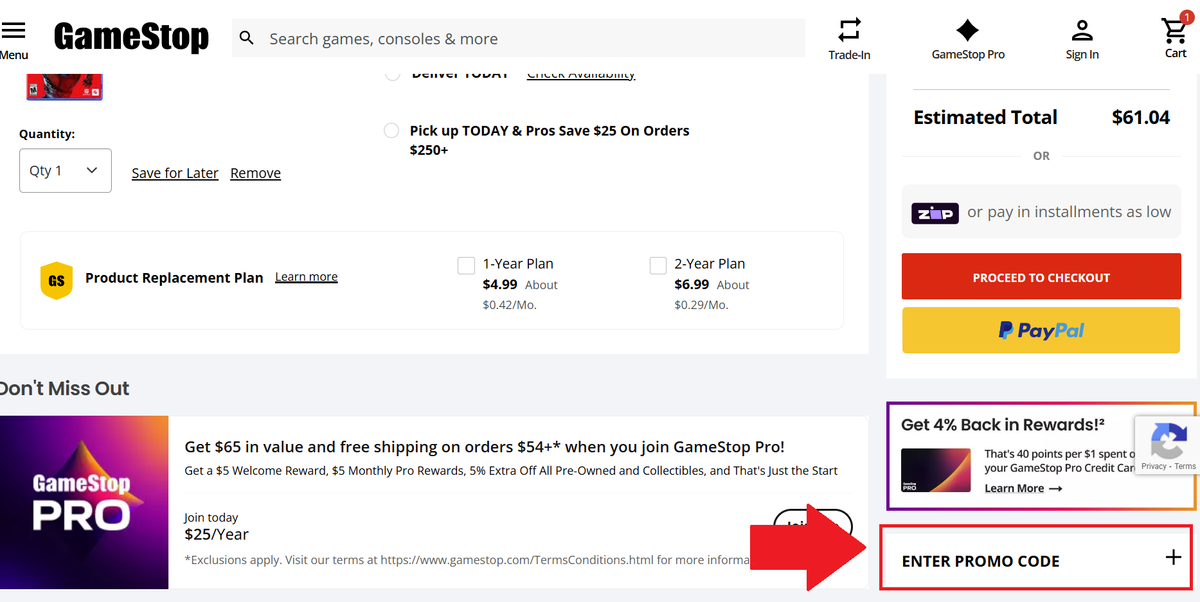Click the Nintendo Switch product thumbnail
The image size is (1200, 602).
coord(64,86)
